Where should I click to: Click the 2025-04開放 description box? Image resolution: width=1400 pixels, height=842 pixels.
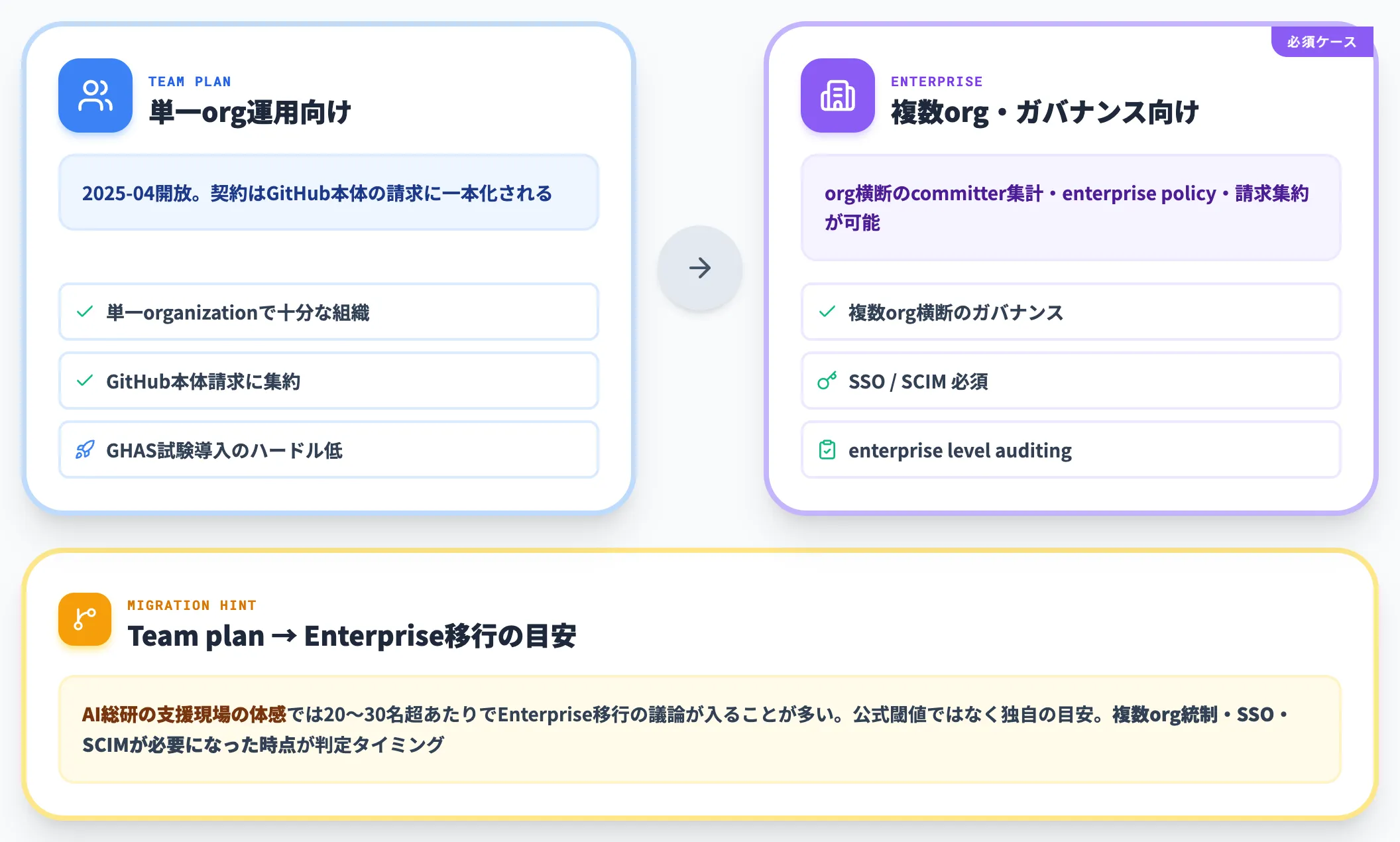tap(329, 193)
